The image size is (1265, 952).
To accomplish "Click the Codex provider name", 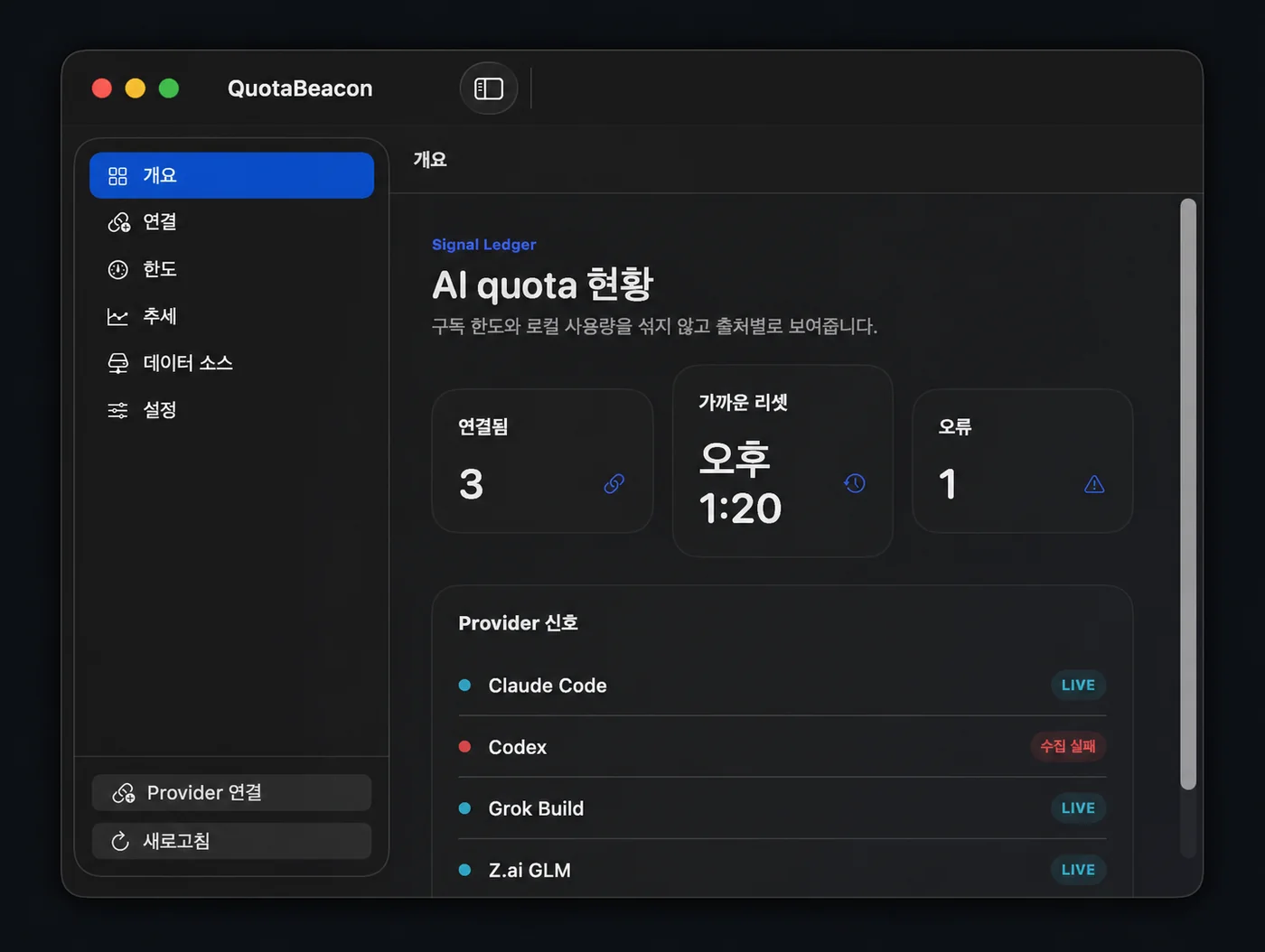I will pyautogui.click(x=518, y=747).
